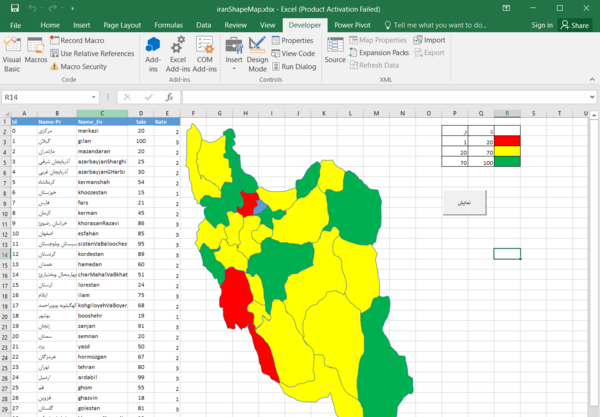Image resolution: width=600 pixels, height=417 pixels.
Task: Redo the last action
Action: click(x=53, y=8)
